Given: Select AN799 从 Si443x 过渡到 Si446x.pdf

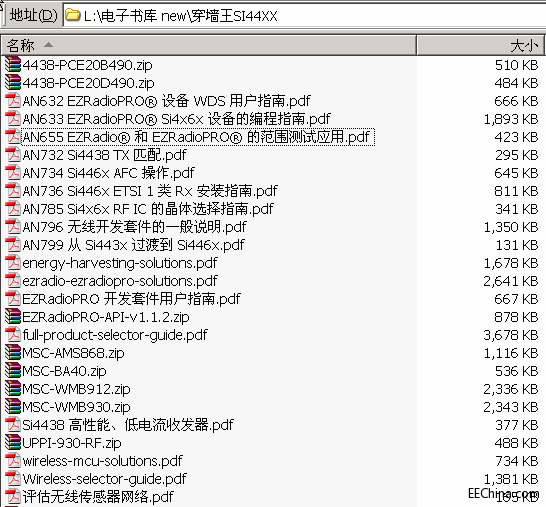Looking at the screenshot, I should (x=133, y=245).
